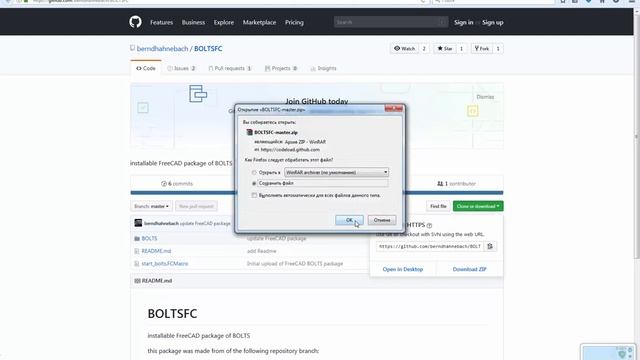Click 'add Readme' commit message
The height and width of the screenshot is (360, 640).
[x=262, y=251]
